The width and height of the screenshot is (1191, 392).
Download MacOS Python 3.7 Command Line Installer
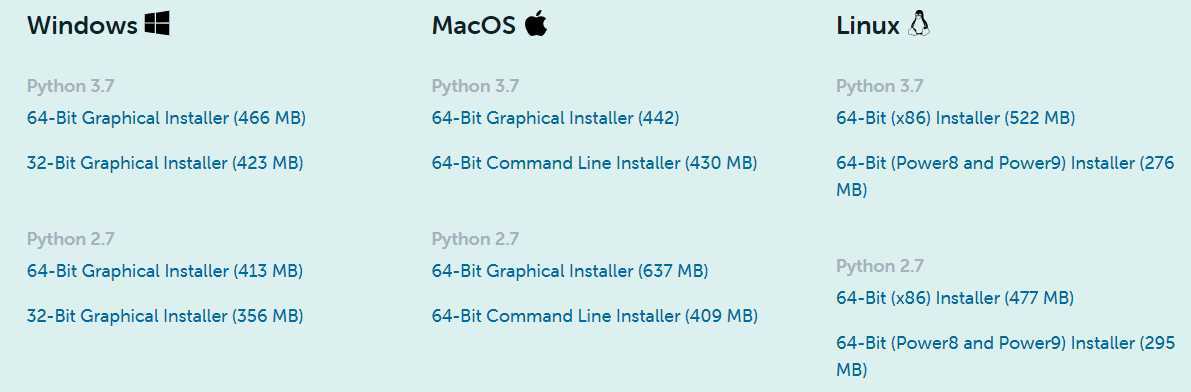point(595,163)
